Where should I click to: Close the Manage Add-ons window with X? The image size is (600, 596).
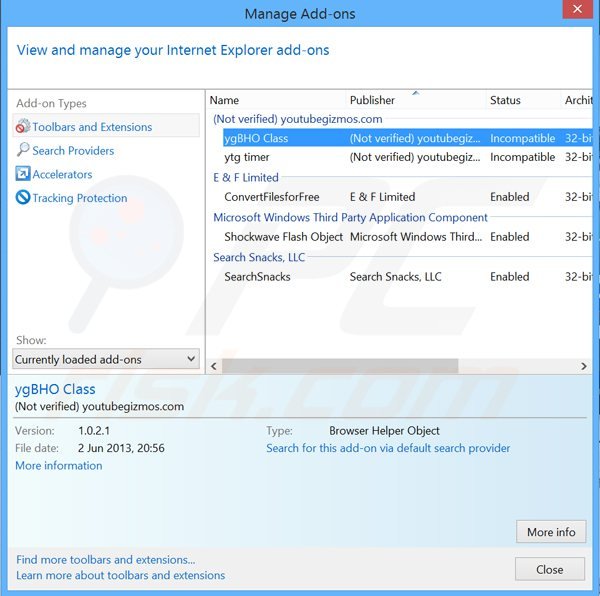pos(577,9)
